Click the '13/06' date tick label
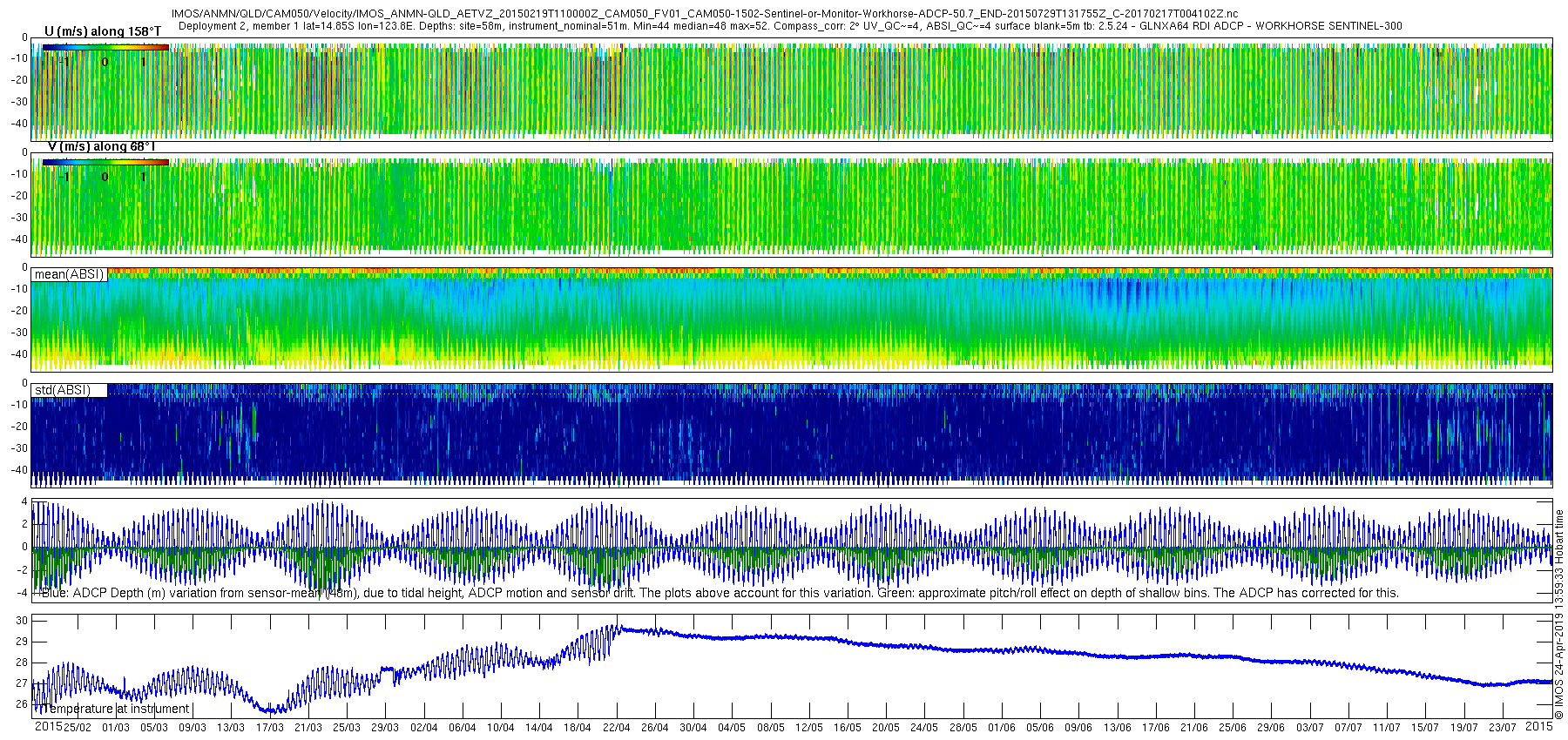This screenshot has height=740, width=1568. (x=1118, y=727)
